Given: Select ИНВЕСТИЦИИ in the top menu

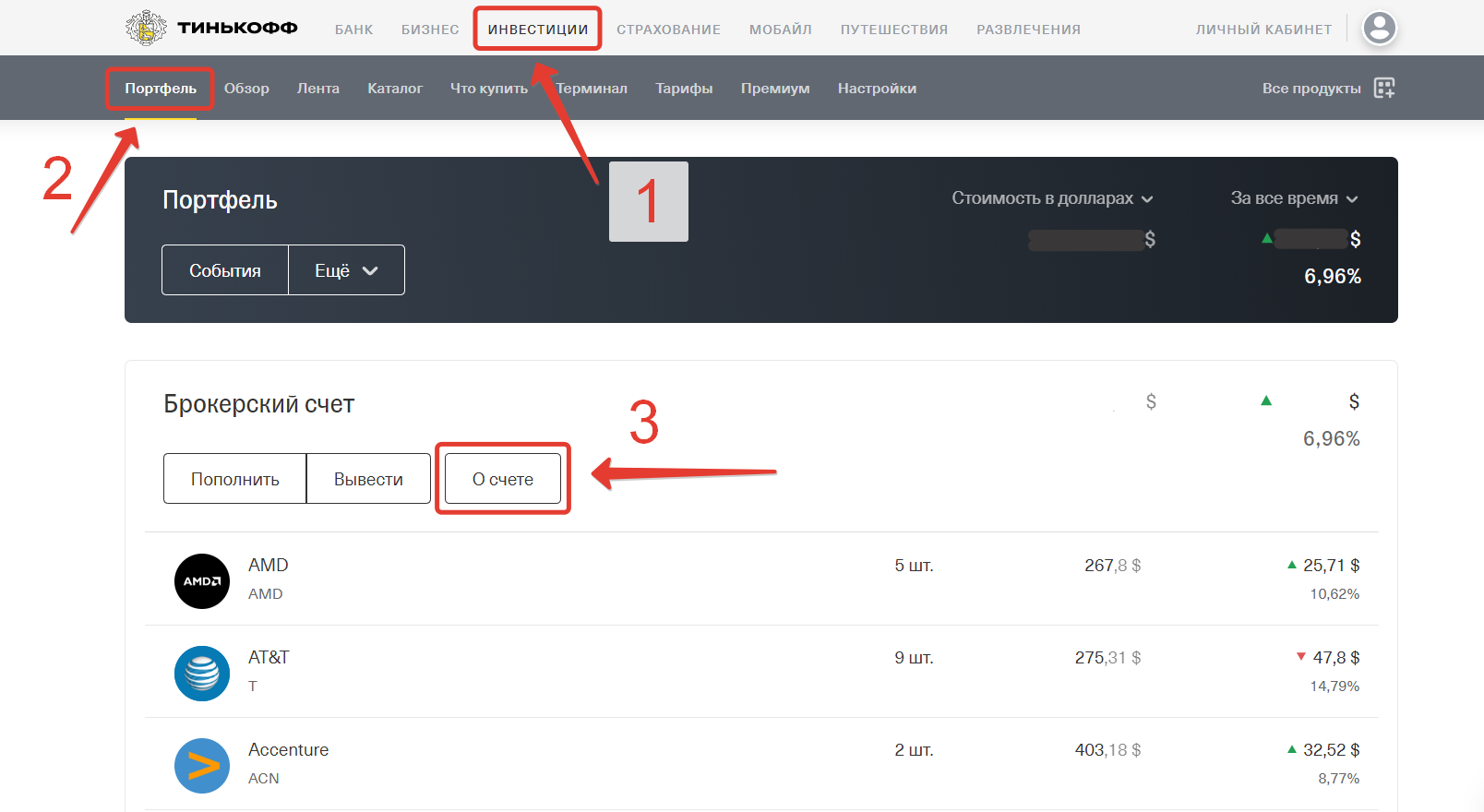Looking at the screenshot, I should coord(538,30).
